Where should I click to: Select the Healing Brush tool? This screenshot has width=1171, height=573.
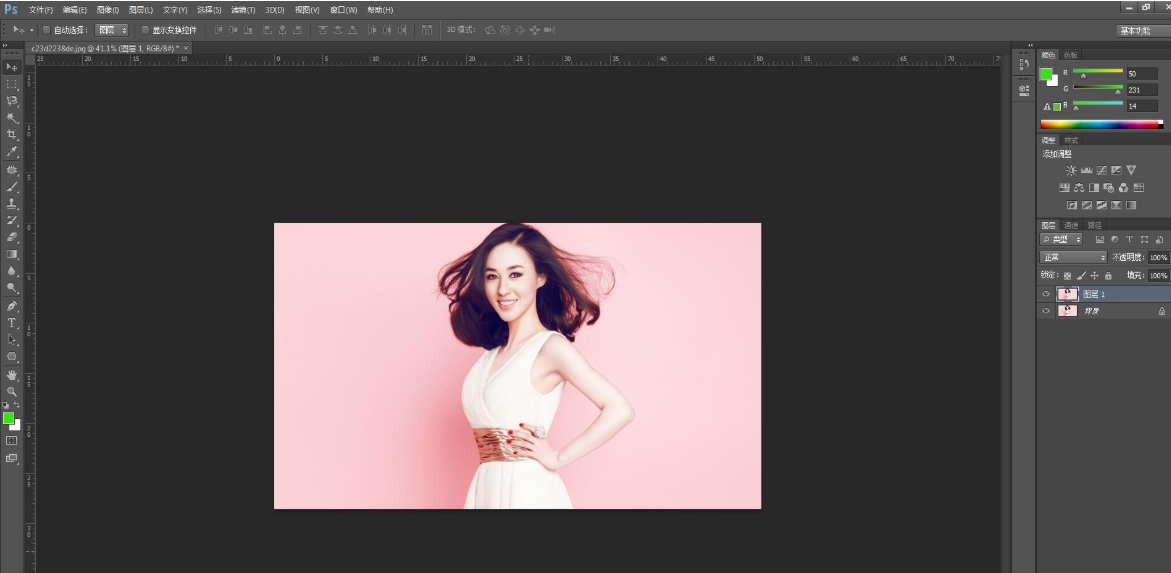coord(12,170)
